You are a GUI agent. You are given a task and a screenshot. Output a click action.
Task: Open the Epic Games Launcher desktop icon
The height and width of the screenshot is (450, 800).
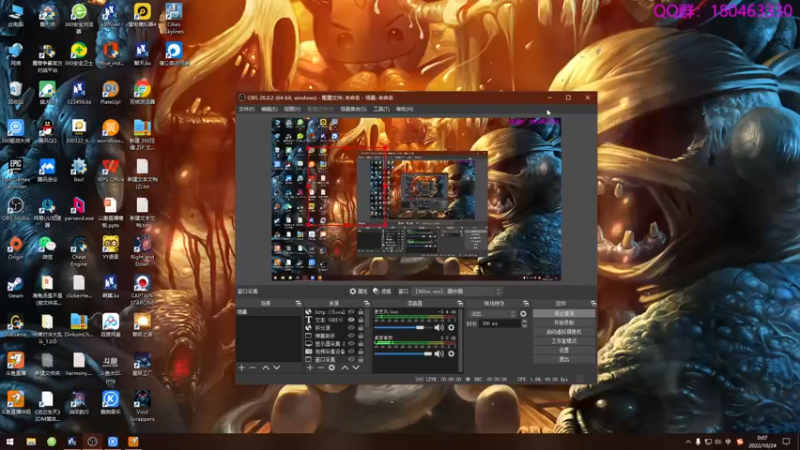(15, 174)
